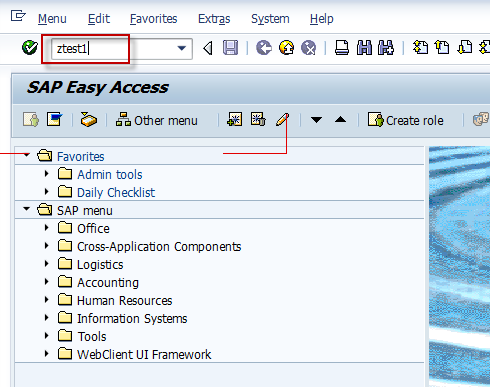Click the green Back arrow icon

[x=264, y=48]
